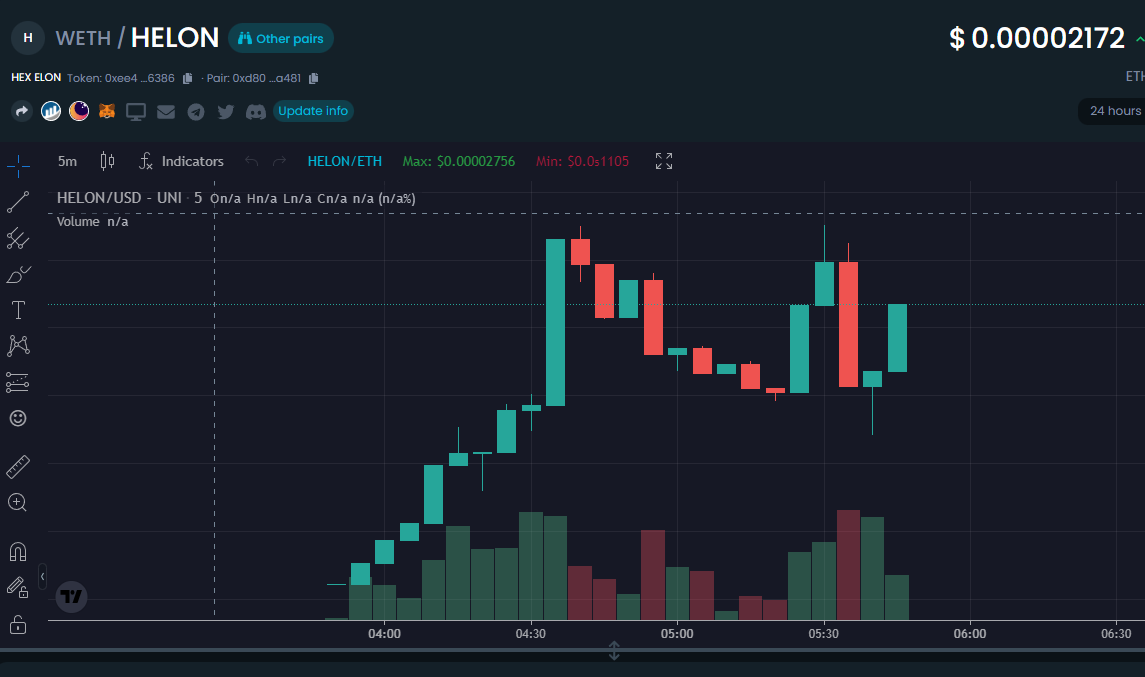Enter fullscreen chart mode
The height and width of the screenshot is (677, 1145).
pyautogui.click(x=664, y=161)
